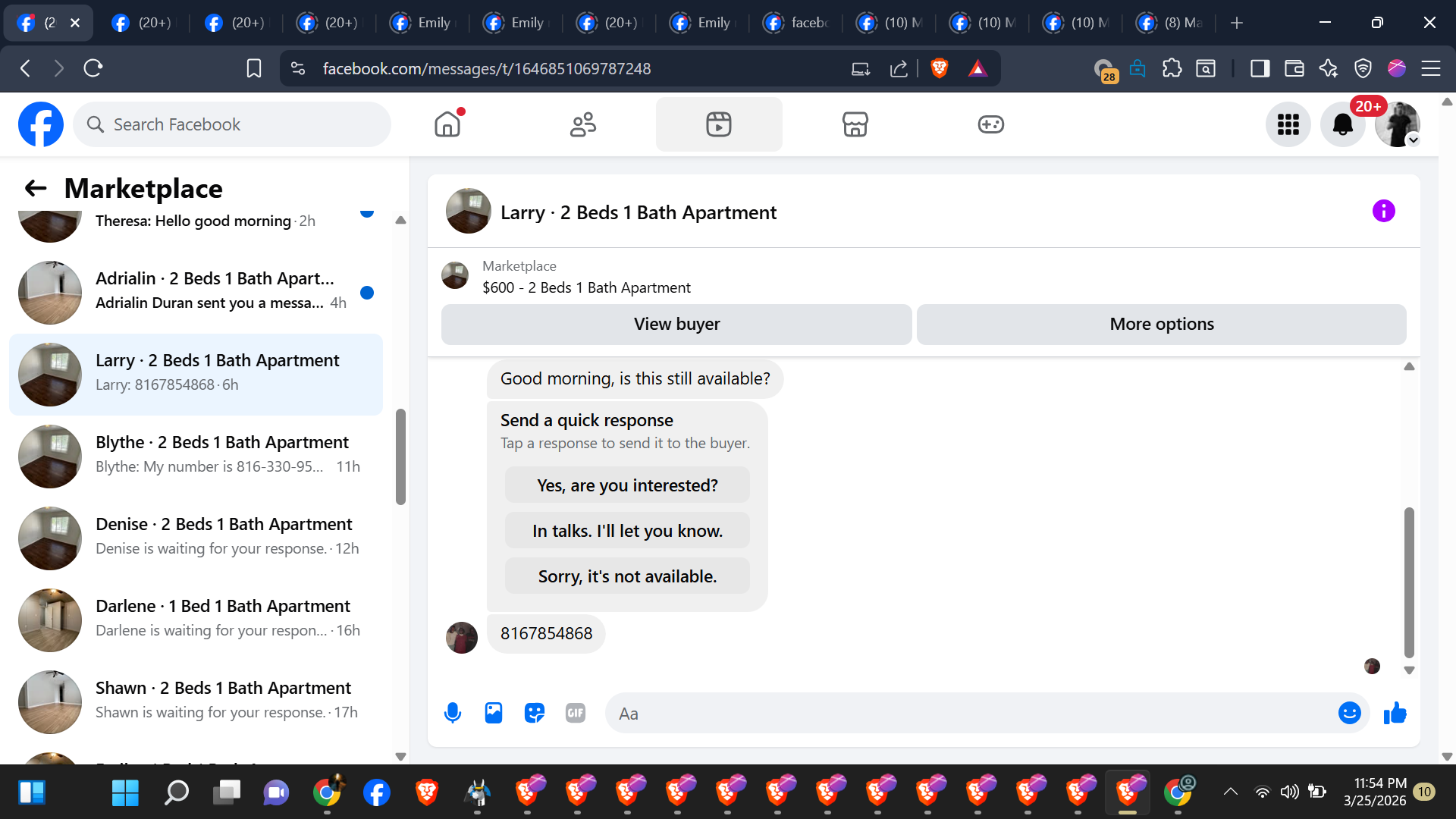Image resolution: width=1456 pixels, height=819 pixels.
Task: Open conversation info purple icon
Action: coord(1383,211)
